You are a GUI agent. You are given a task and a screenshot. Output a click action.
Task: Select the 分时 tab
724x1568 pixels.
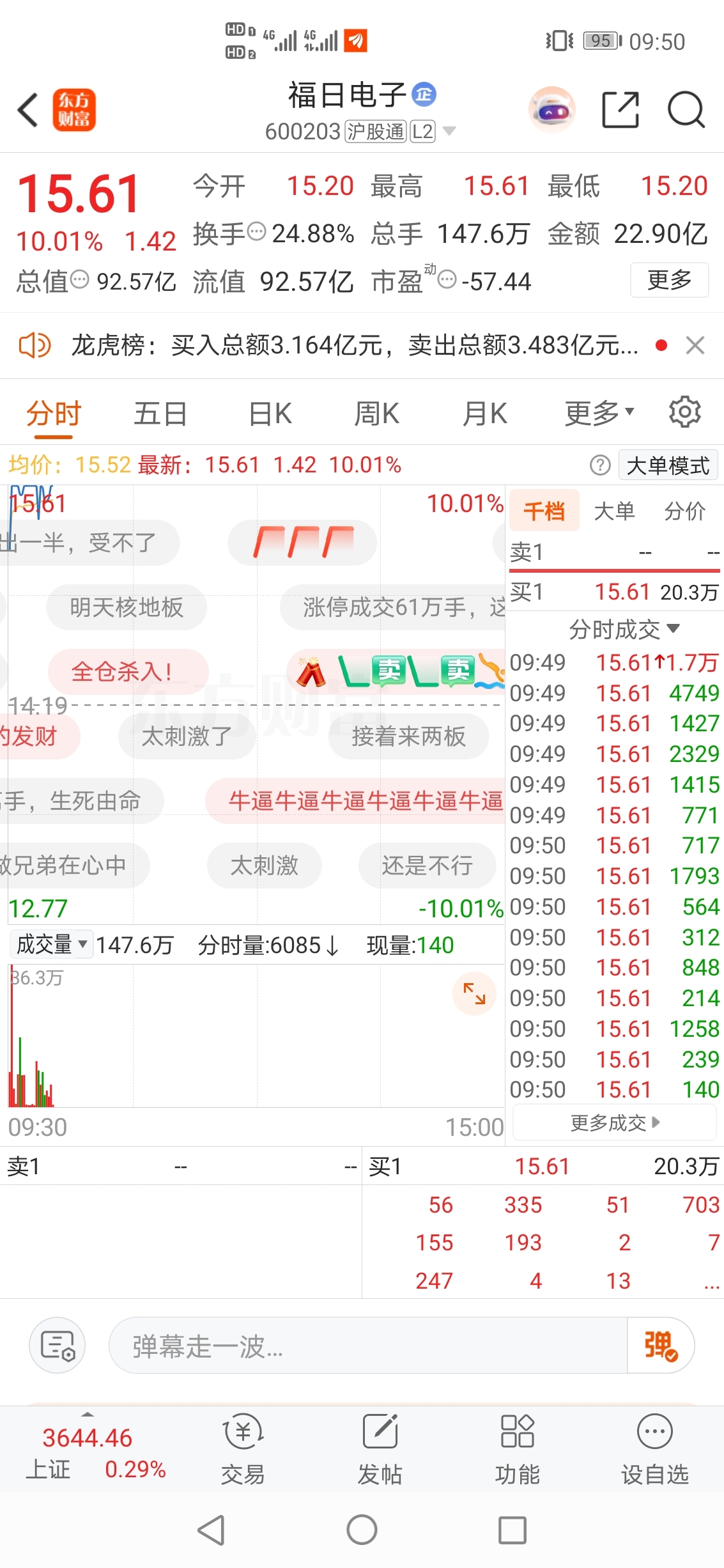point(54,413)
